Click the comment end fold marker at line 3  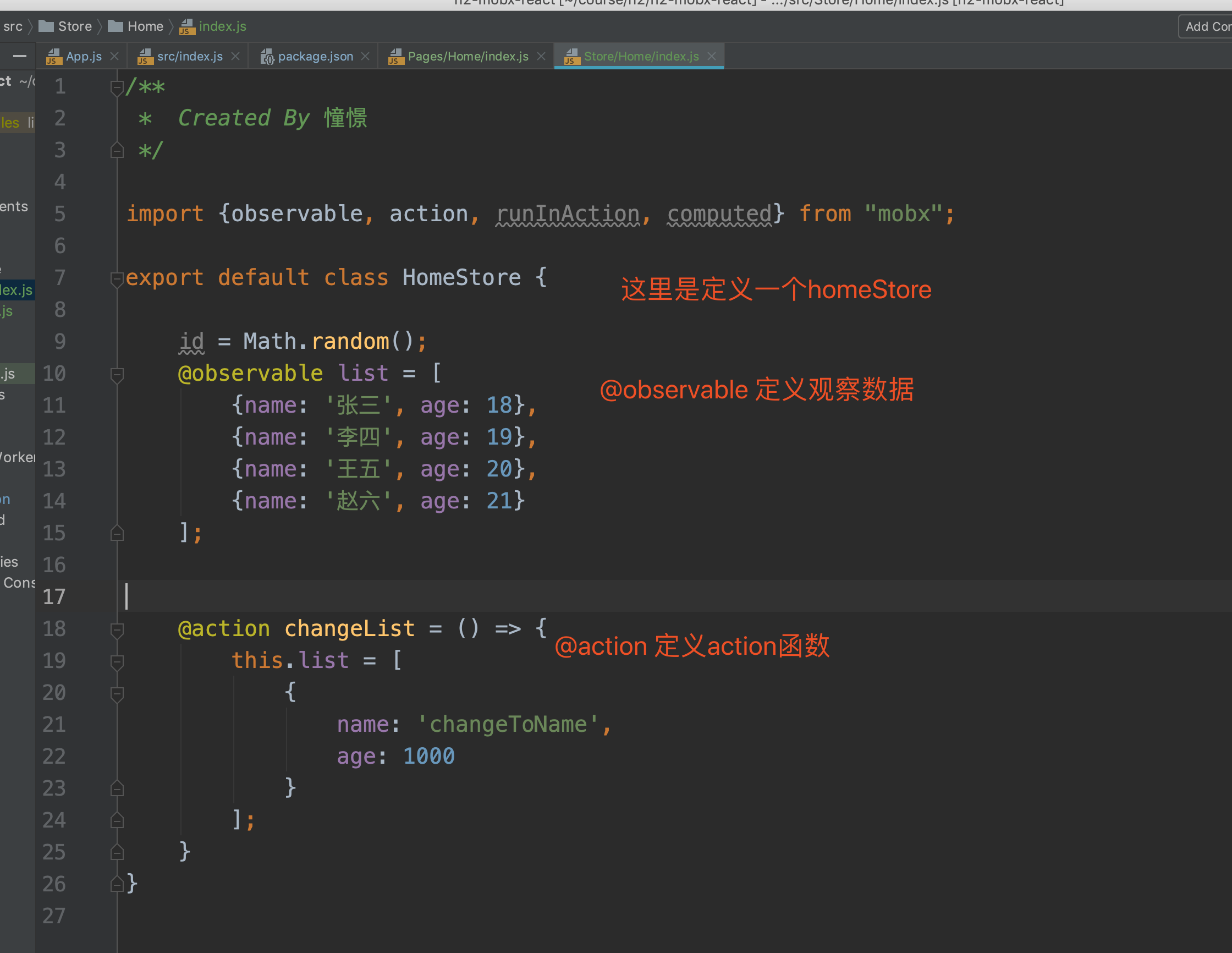coord(117,150)
